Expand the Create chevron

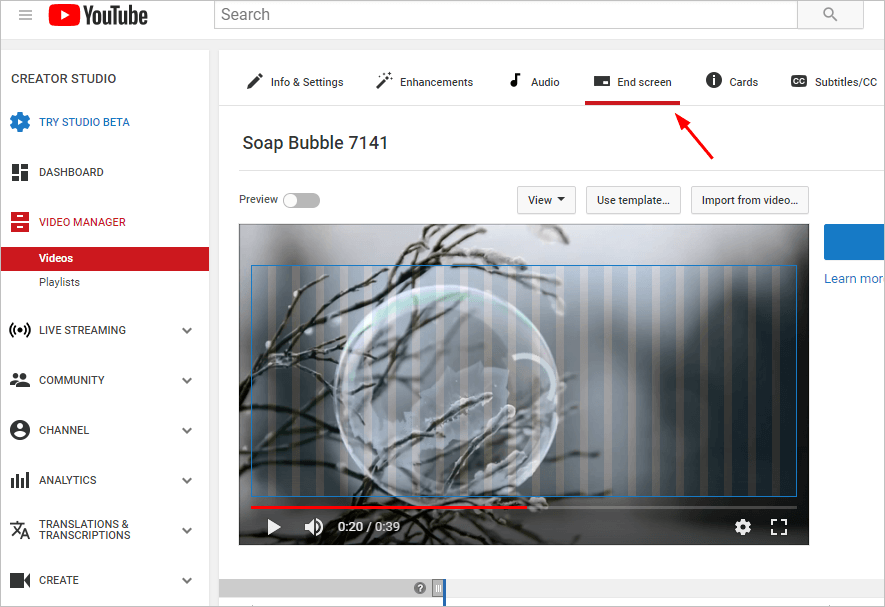click(x=187, y=580)
